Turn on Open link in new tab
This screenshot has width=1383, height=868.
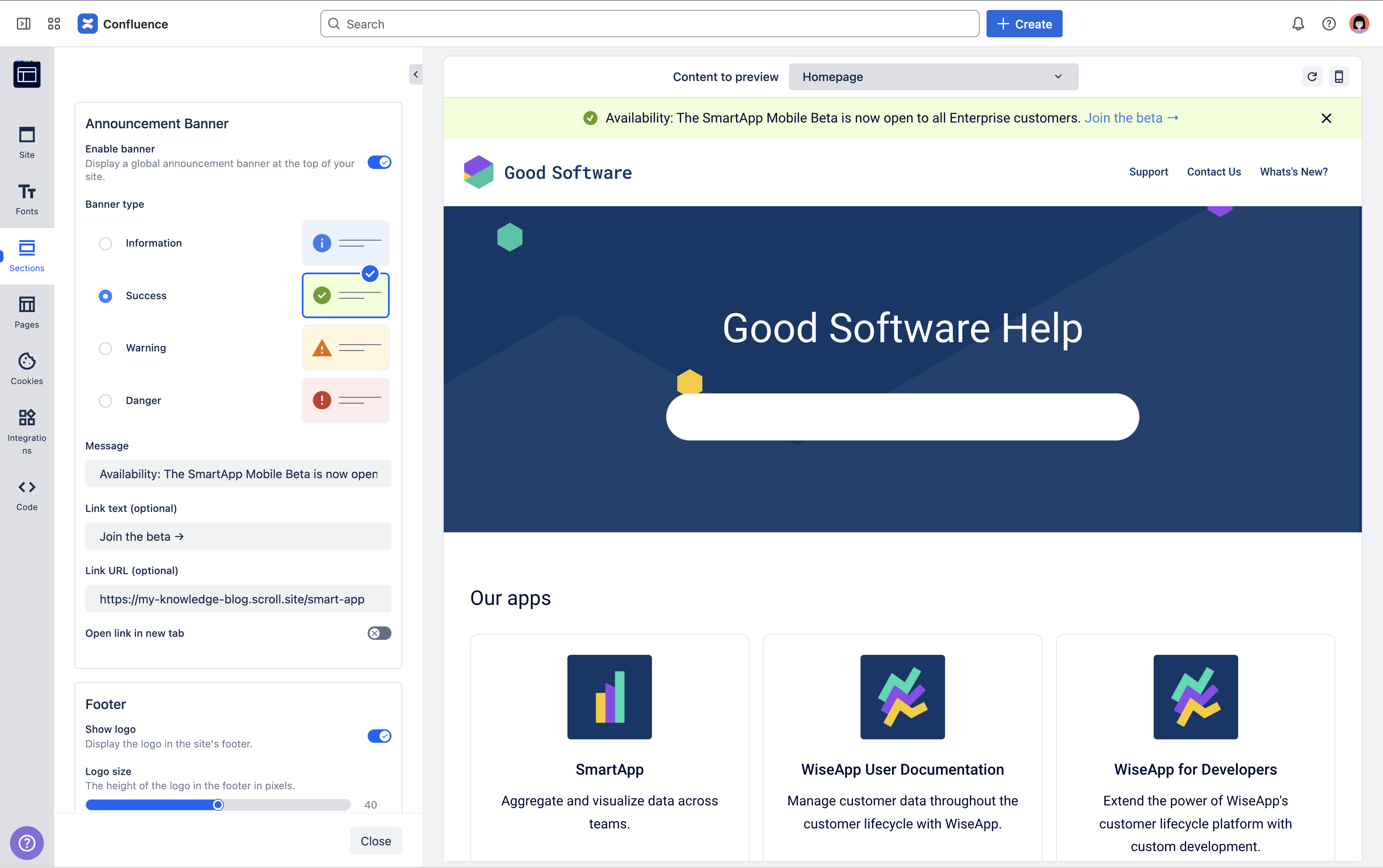pos(379,633)
